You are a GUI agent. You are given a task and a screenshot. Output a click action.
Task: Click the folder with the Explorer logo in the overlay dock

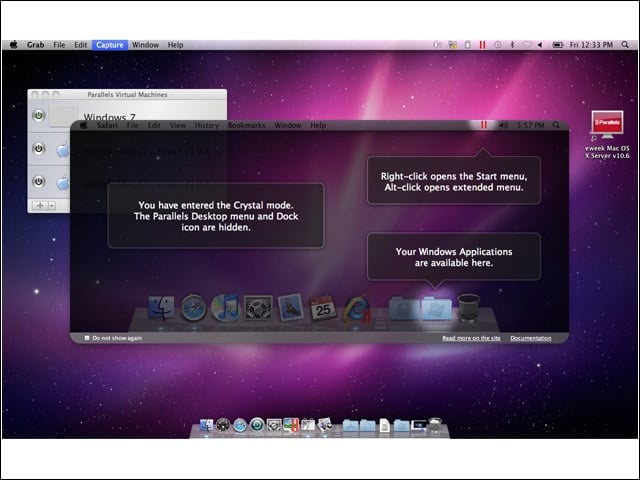click(404, 308)
